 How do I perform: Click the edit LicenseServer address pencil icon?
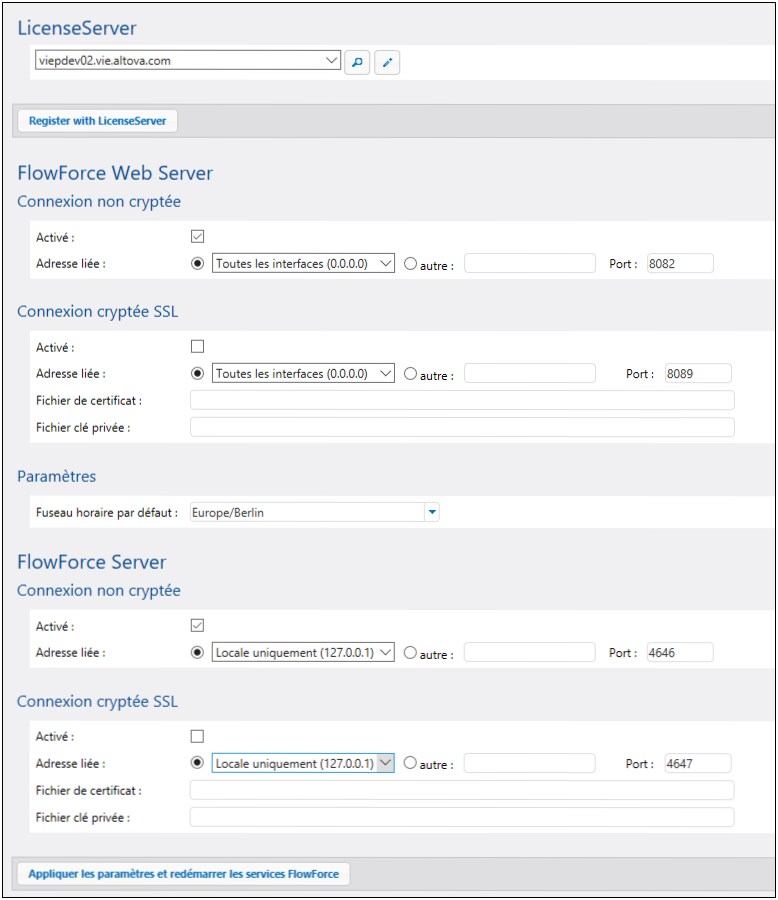(x=387, y=62)
